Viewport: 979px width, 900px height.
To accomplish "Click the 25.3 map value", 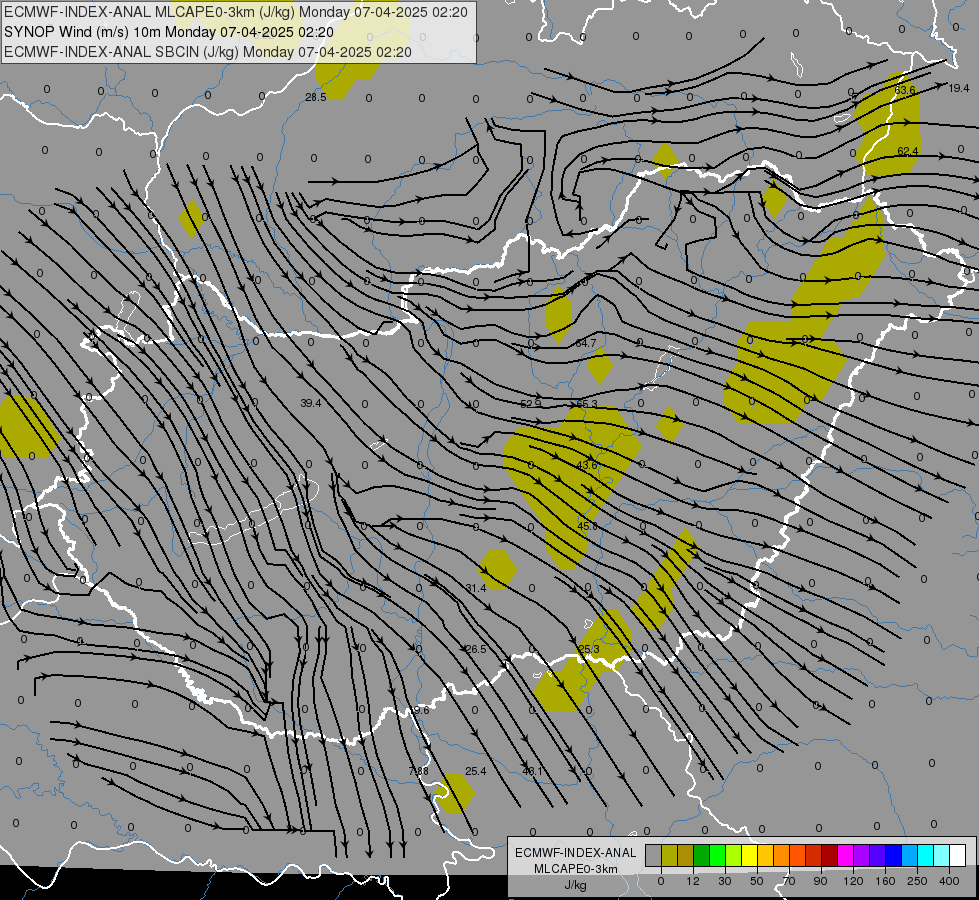I will point(589,649).
